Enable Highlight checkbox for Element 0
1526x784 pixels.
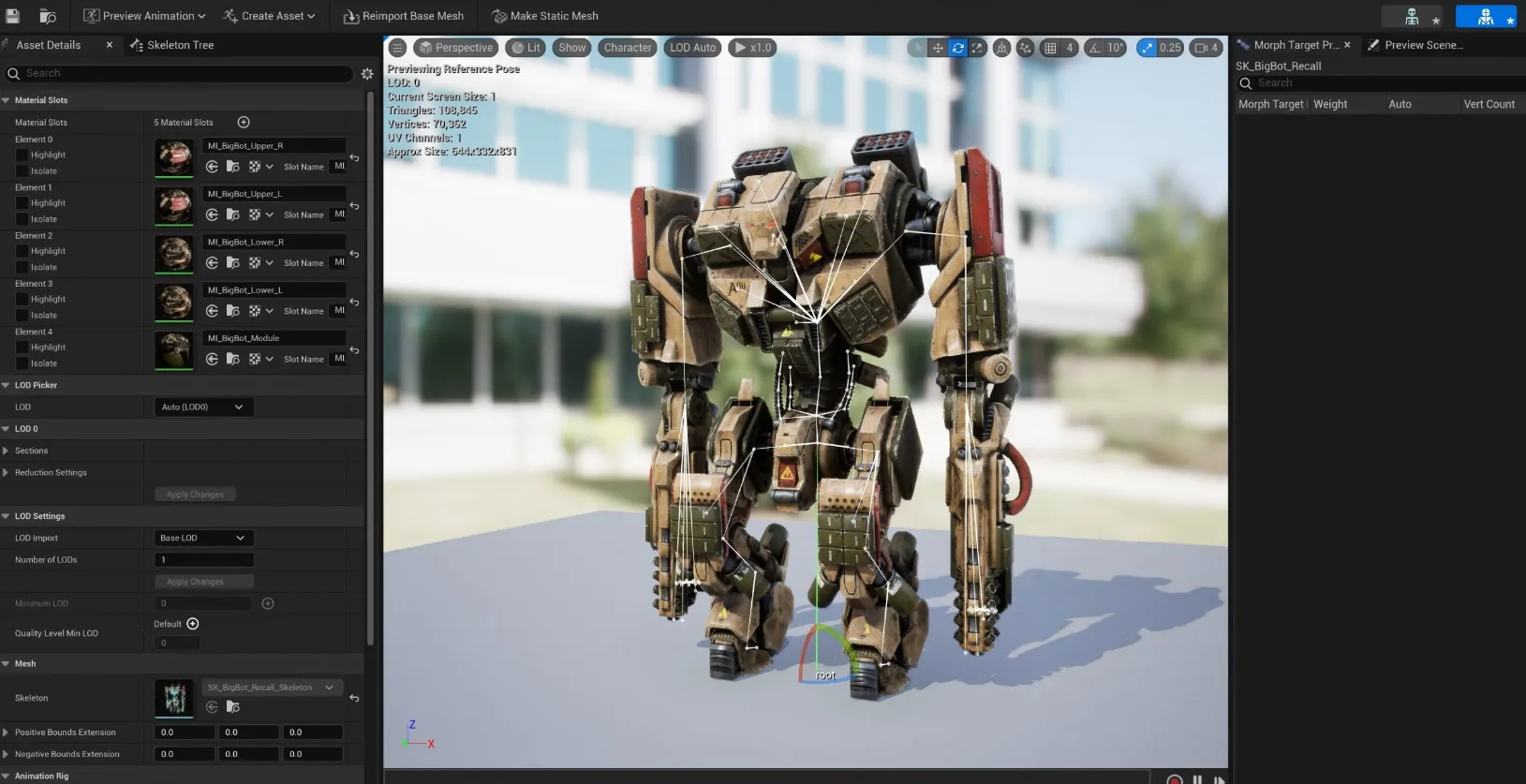click(22, 155)
